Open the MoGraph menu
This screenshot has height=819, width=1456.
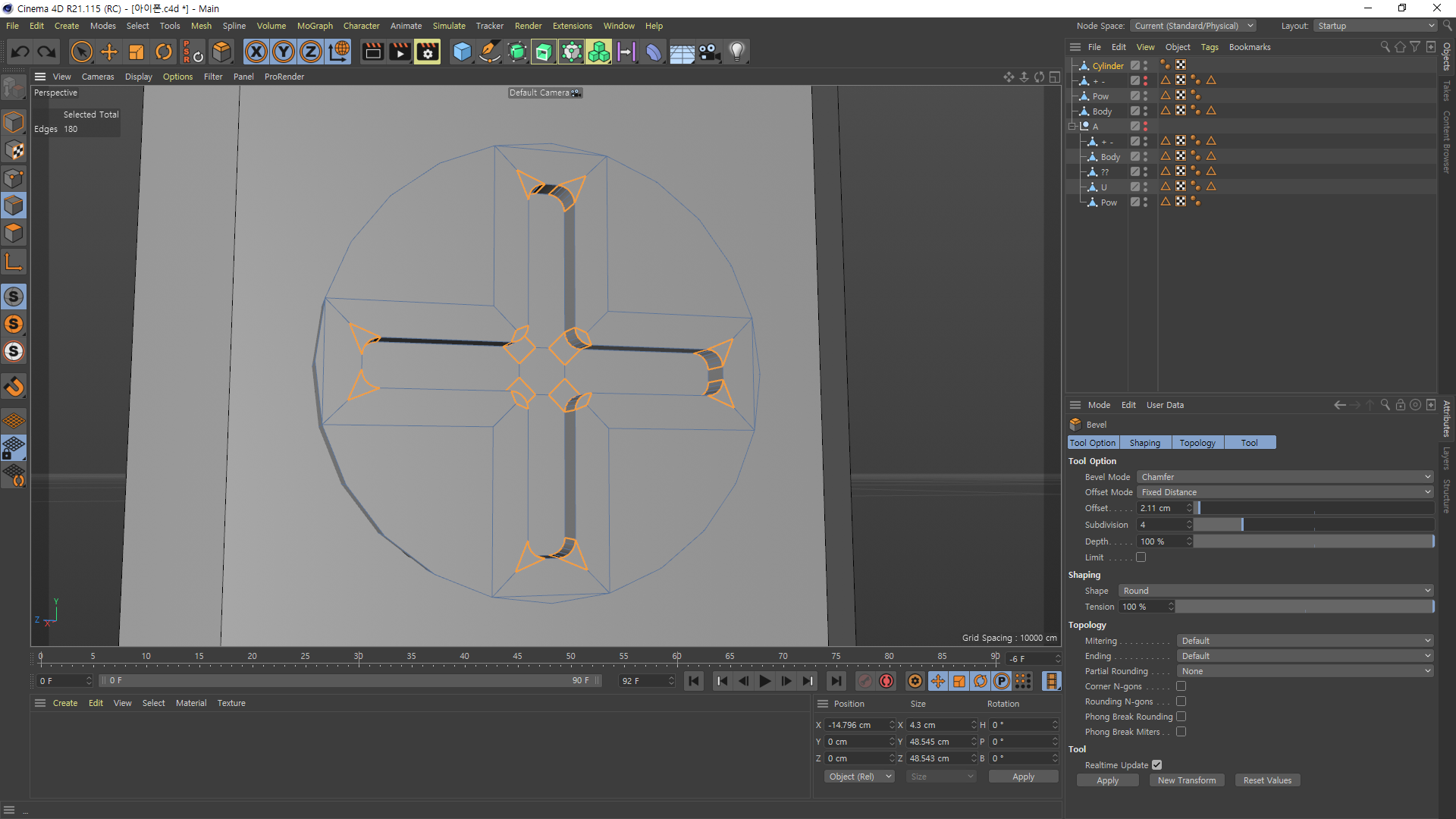[314, 26]
